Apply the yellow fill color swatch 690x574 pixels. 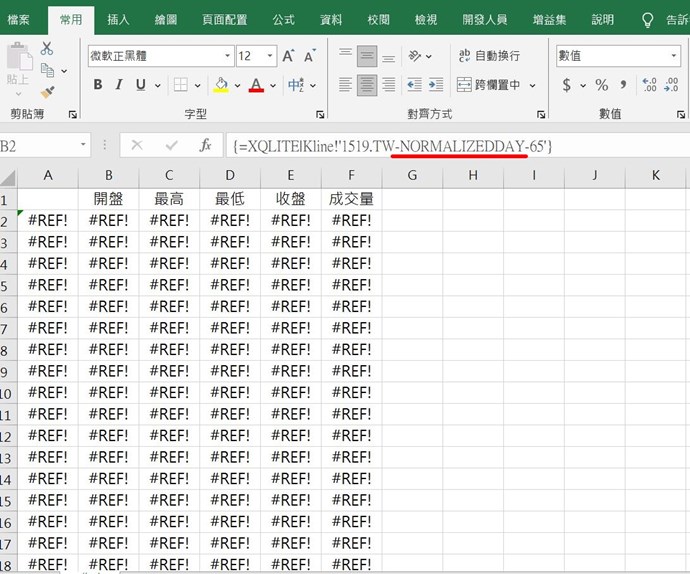(x=221, y=86)
